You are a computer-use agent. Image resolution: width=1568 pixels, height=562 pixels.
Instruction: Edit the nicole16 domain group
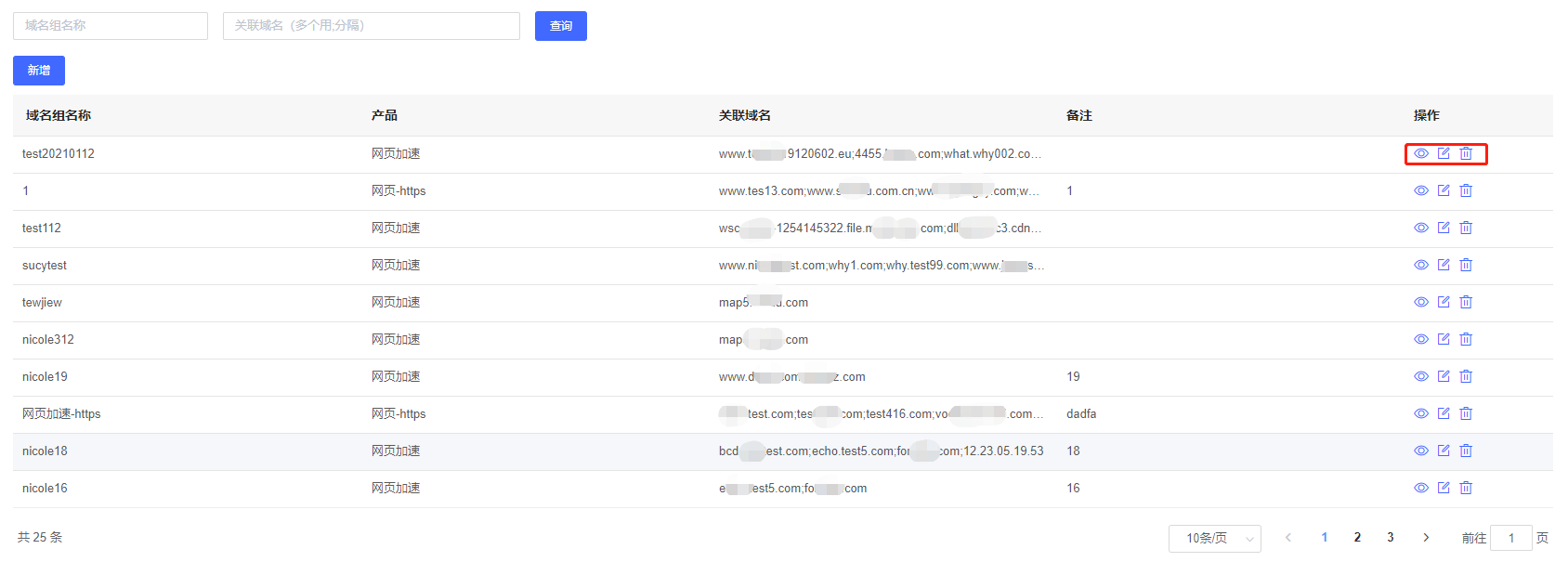(x=1444, y=488)
